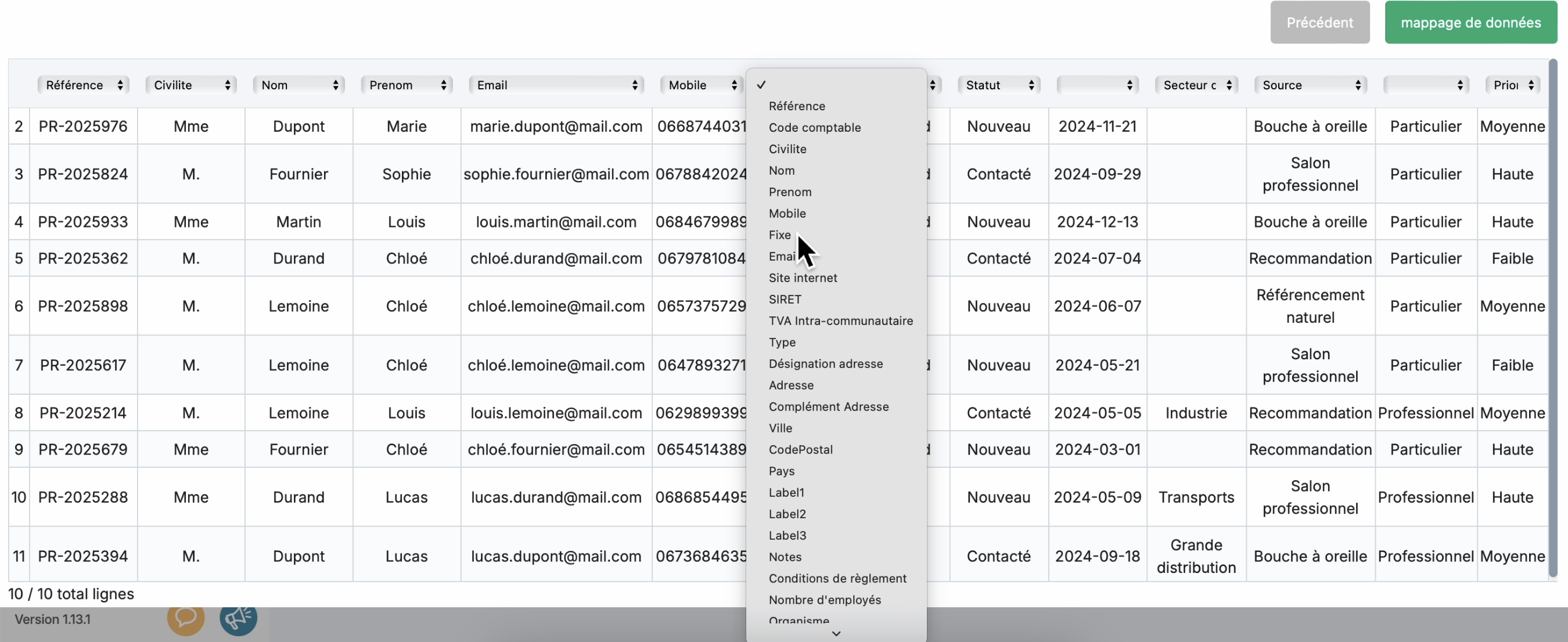Click the down chevron at menu bottom
This screenshot has width=1568, height=642.
click(836, 633)
